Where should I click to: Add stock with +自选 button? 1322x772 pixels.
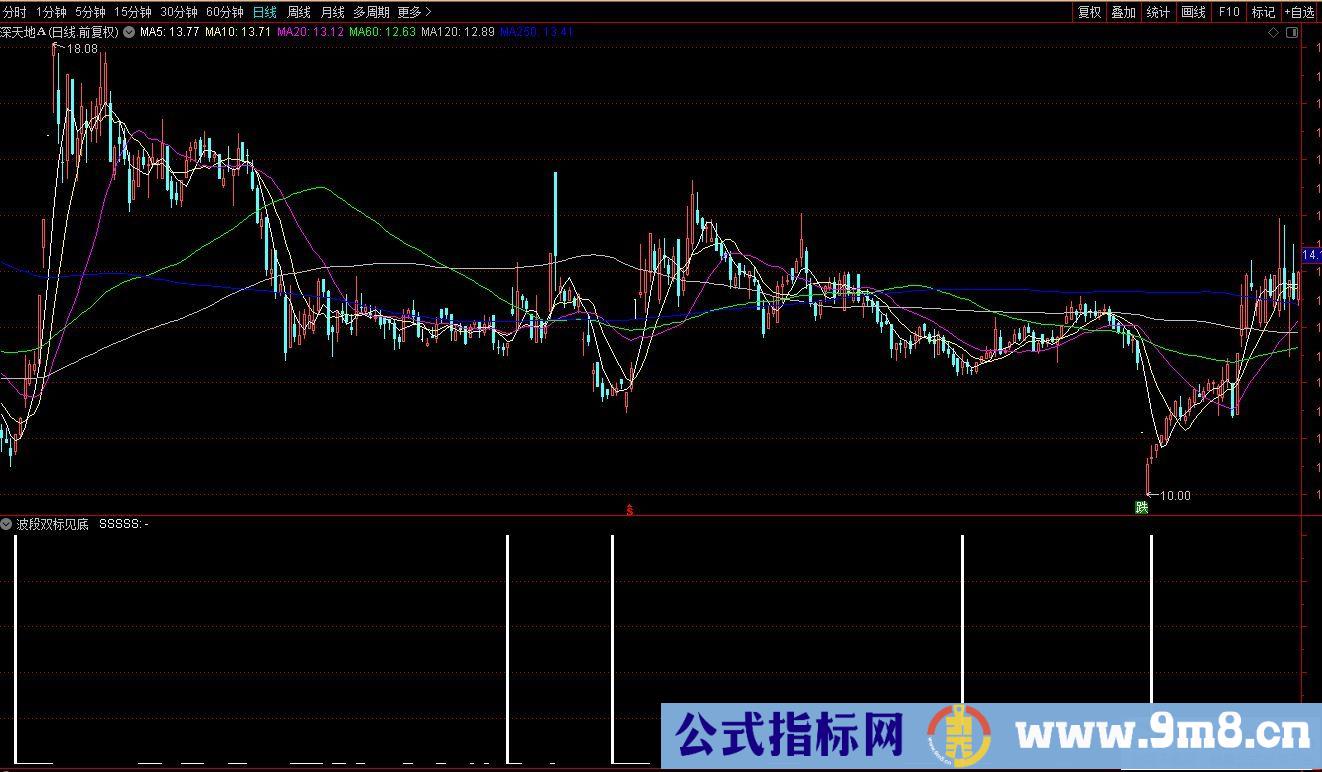(x=1300, y=12)
